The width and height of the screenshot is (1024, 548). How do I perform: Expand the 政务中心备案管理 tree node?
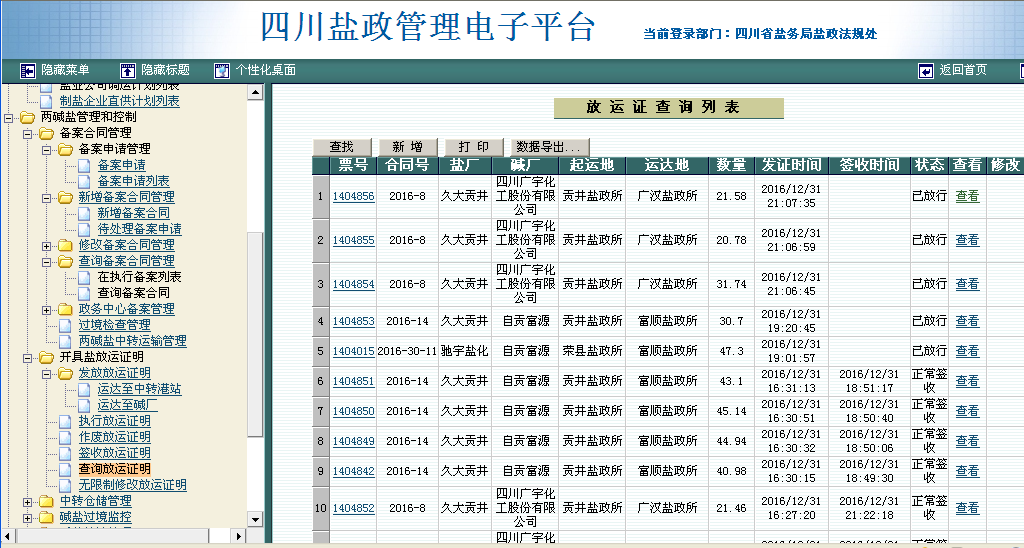(x=46, y=309)
